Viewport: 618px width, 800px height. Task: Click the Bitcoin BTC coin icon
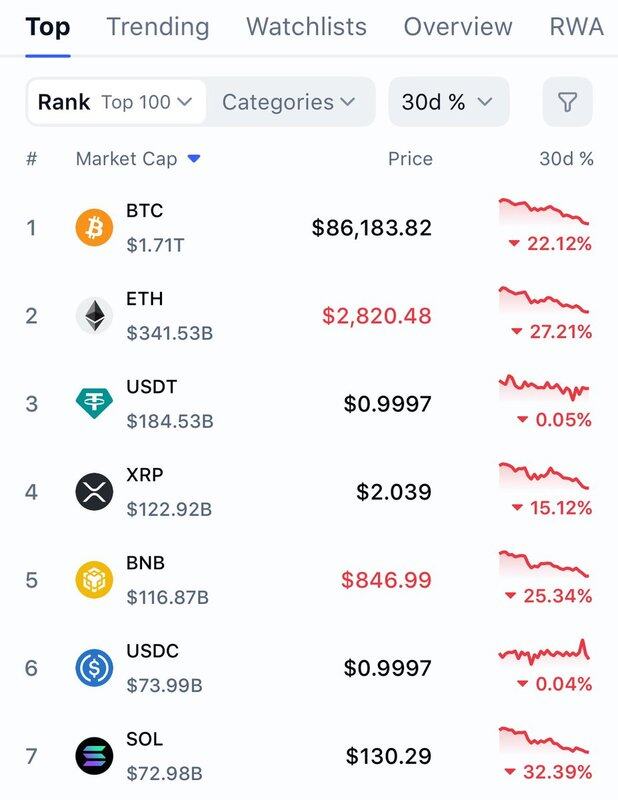tap(95, 228)
